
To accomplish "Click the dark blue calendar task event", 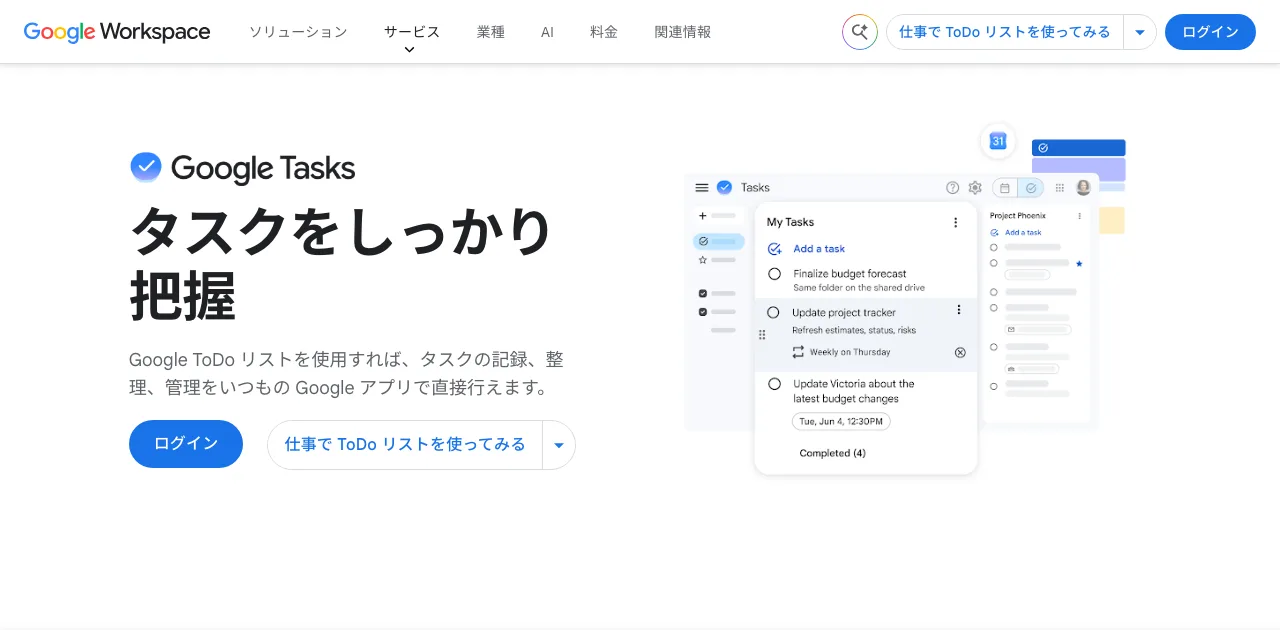I will [x=1078, y=148].
